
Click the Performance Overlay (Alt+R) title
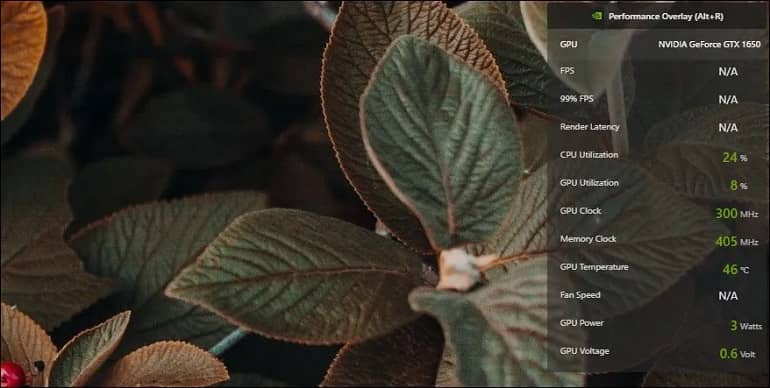[x=665, y=16]
